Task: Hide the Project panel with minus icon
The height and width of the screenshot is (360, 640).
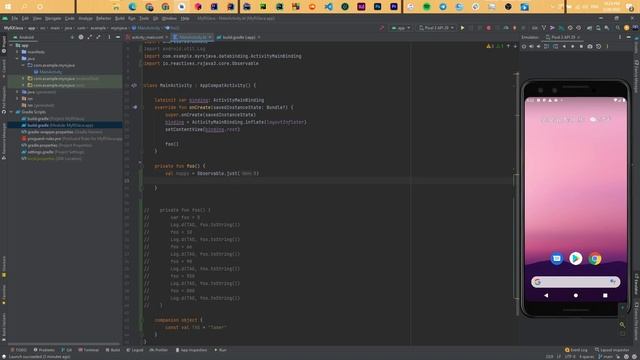Action: [x=118, y=37]
